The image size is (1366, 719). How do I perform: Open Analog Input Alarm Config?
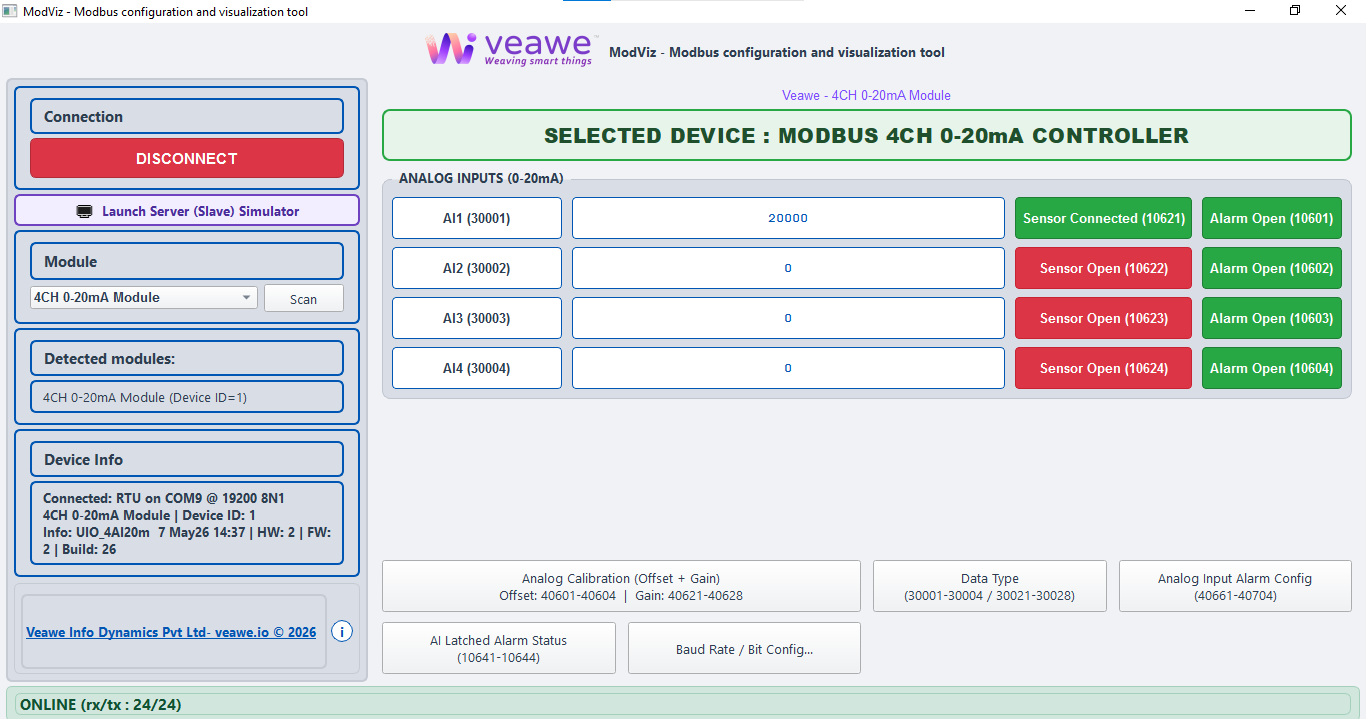tap(1235, 586)
